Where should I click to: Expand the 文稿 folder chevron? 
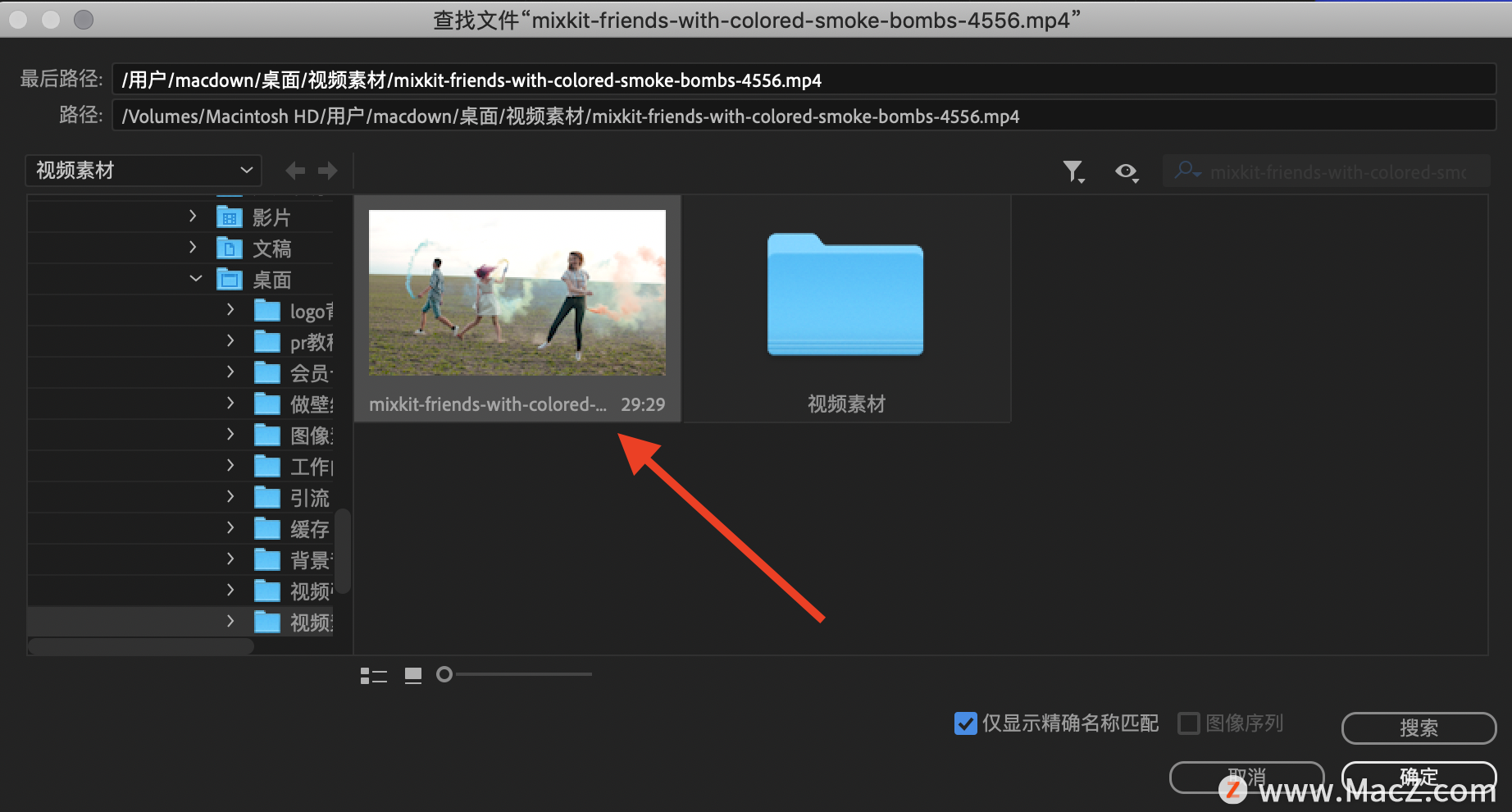coord(193,248)
